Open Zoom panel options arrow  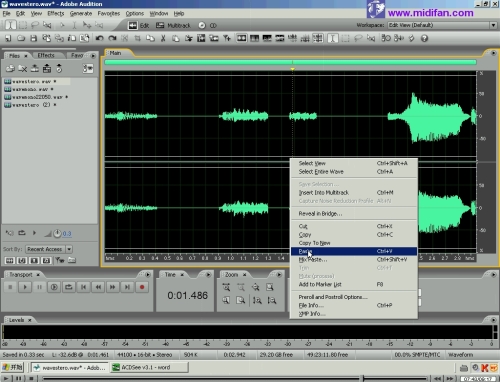[279, 275]
